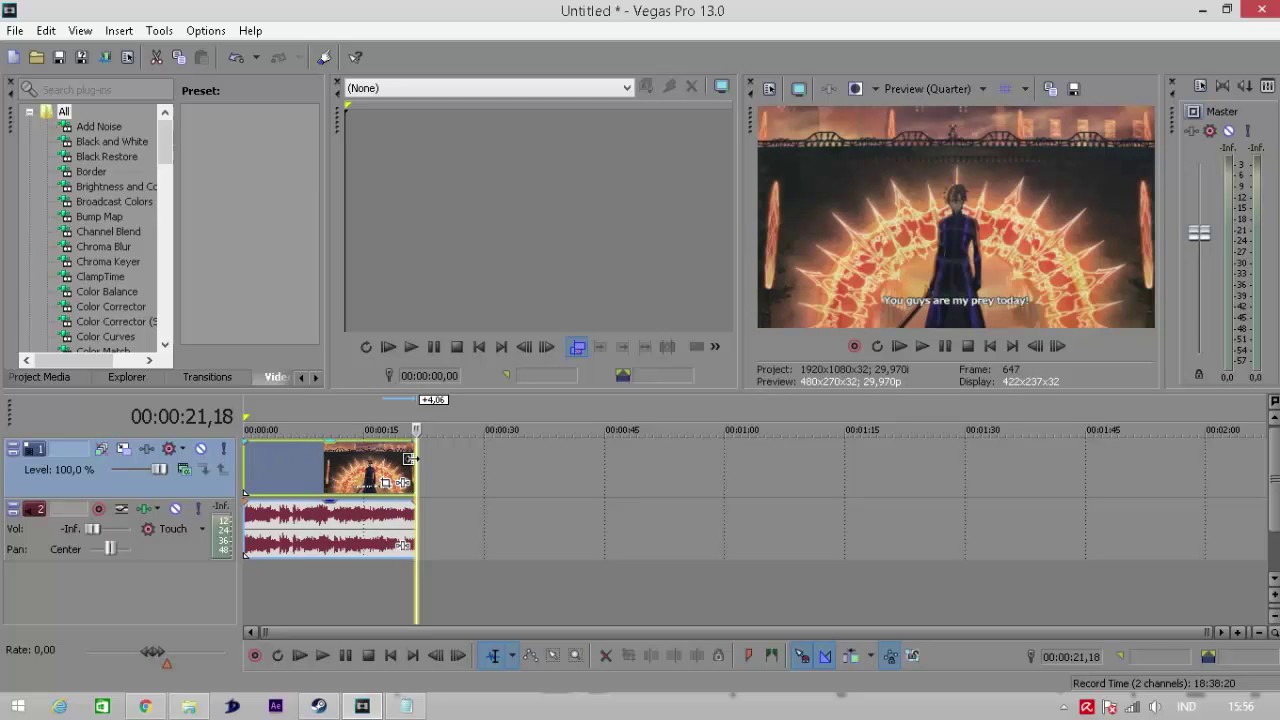Click the Windows Start button
The image size is (1280, 720).
point(17,706)
